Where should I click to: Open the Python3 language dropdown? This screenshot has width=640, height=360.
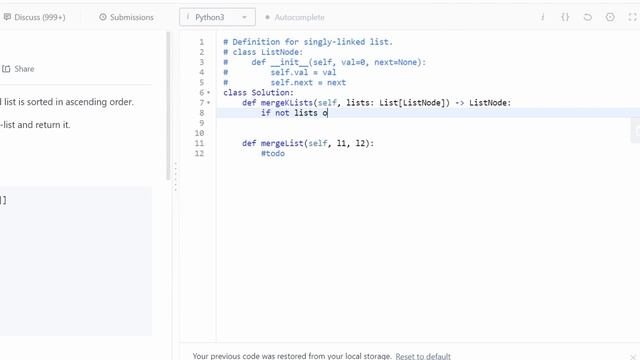217,17
